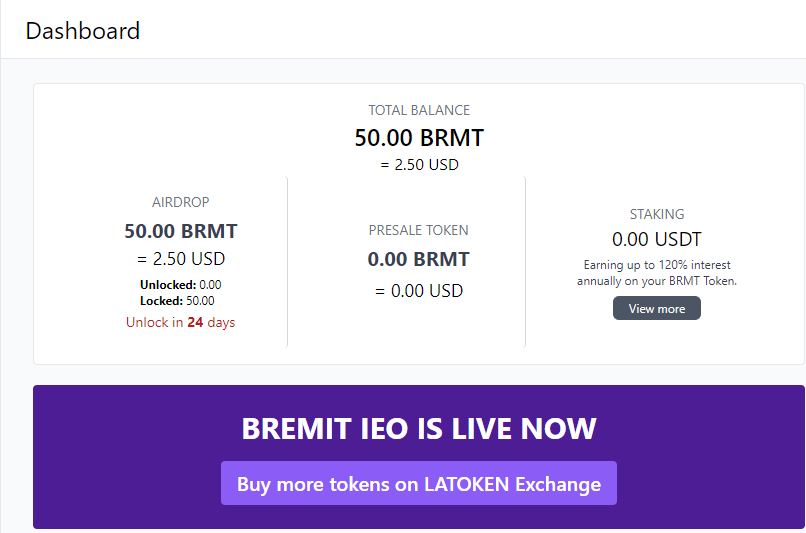Select the AIRDROP section label
Image resolution: width=806 pixels, height=533 pixels.
[x=181, y=202]
